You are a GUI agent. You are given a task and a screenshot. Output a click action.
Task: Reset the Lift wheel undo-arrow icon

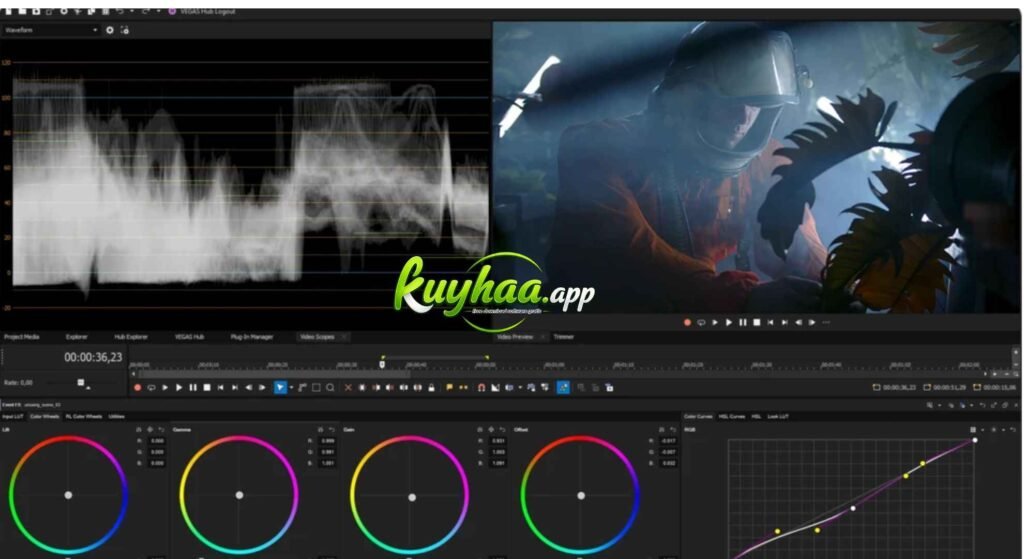pos(161,430)
